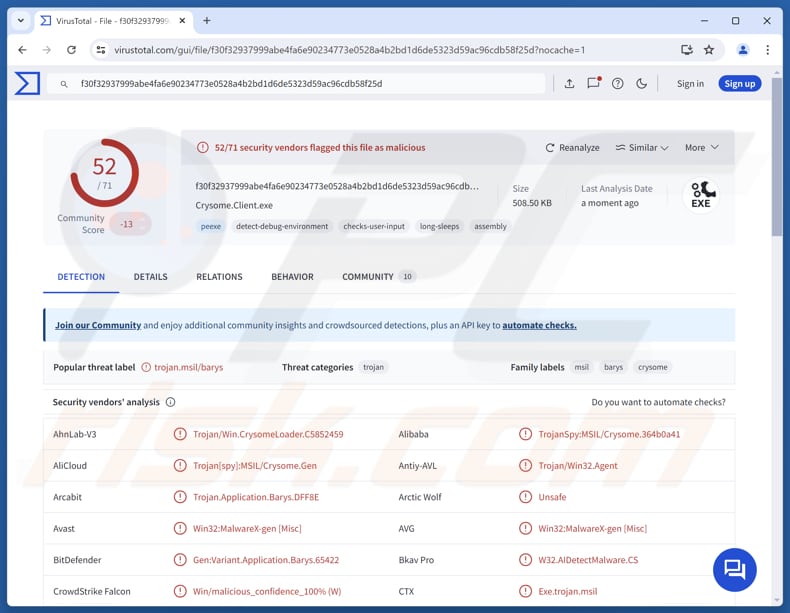Click the hash search input field

(x=300, y=84)
